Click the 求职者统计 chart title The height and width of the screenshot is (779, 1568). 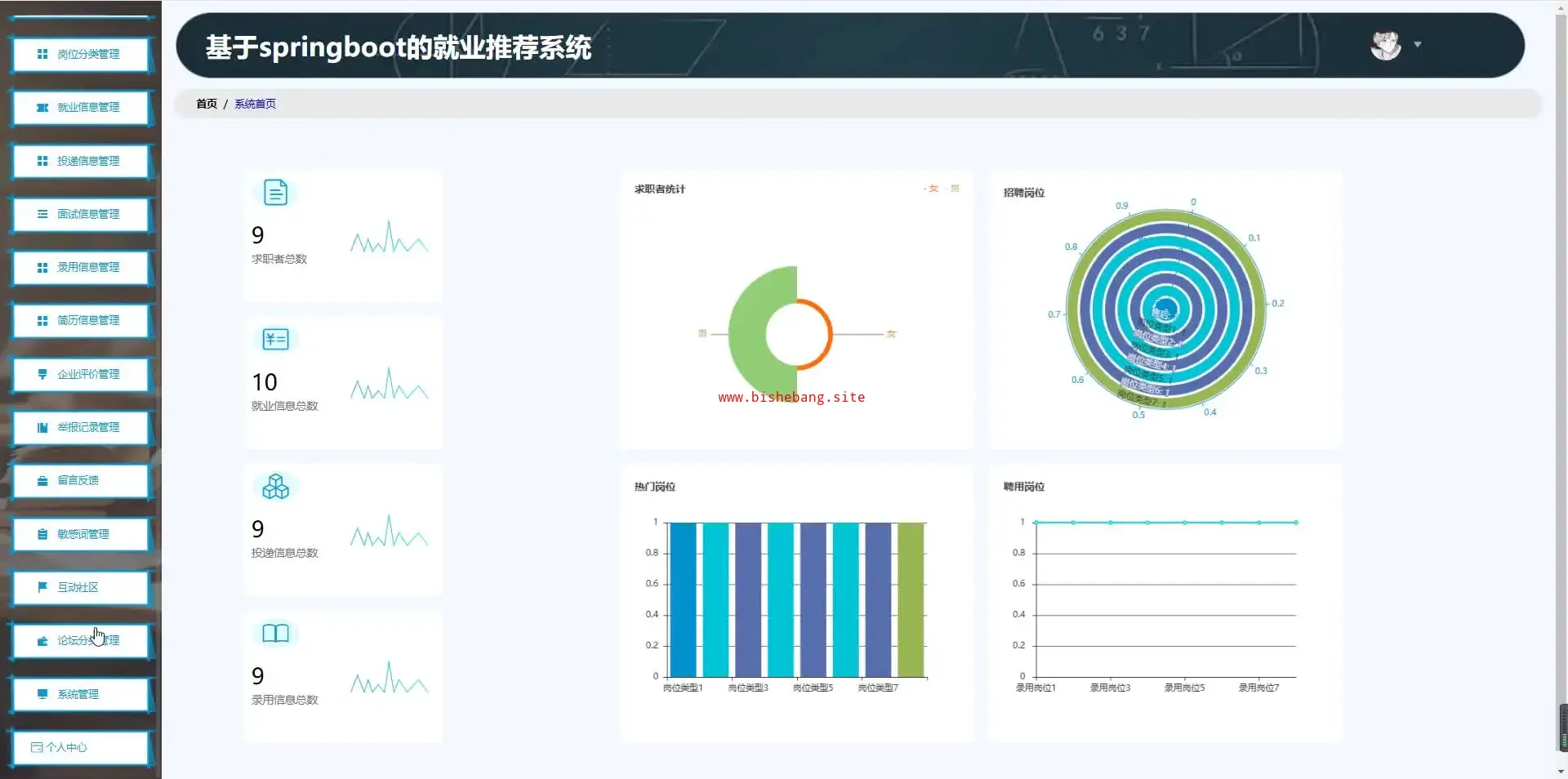point(660,189)
